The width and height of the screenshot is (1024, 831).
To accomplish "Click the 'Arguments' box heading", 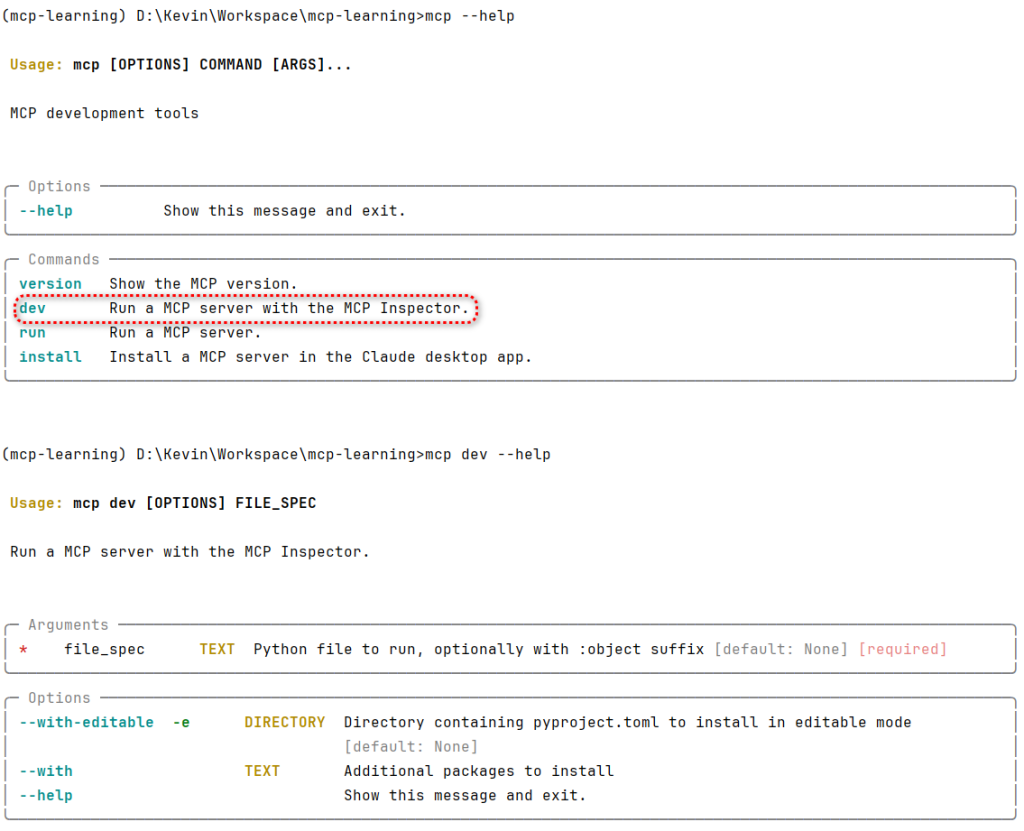I will 68,625.
